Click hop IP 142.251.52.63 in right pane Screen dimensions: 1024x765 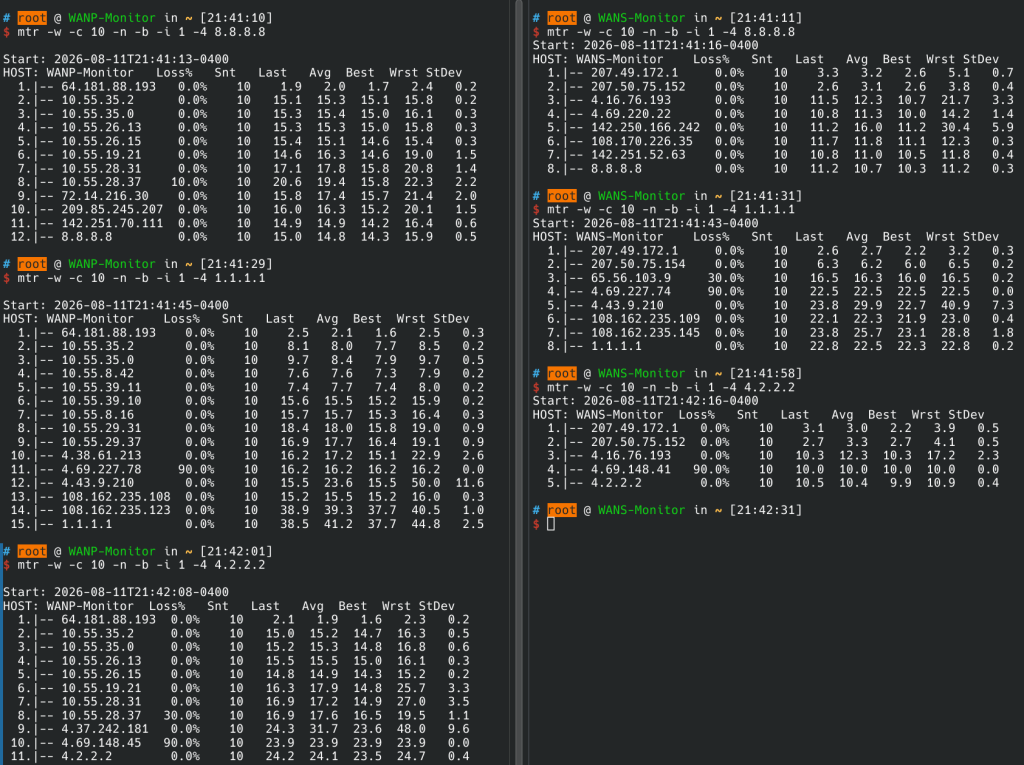click(639, 155)
